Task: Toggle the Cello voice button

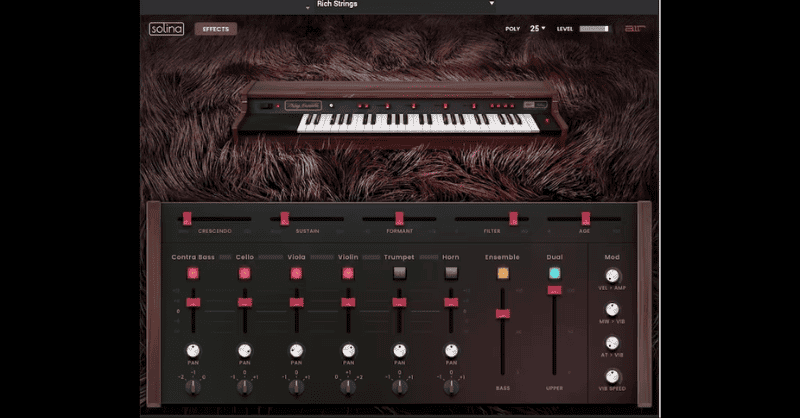Action: [245, 274]
